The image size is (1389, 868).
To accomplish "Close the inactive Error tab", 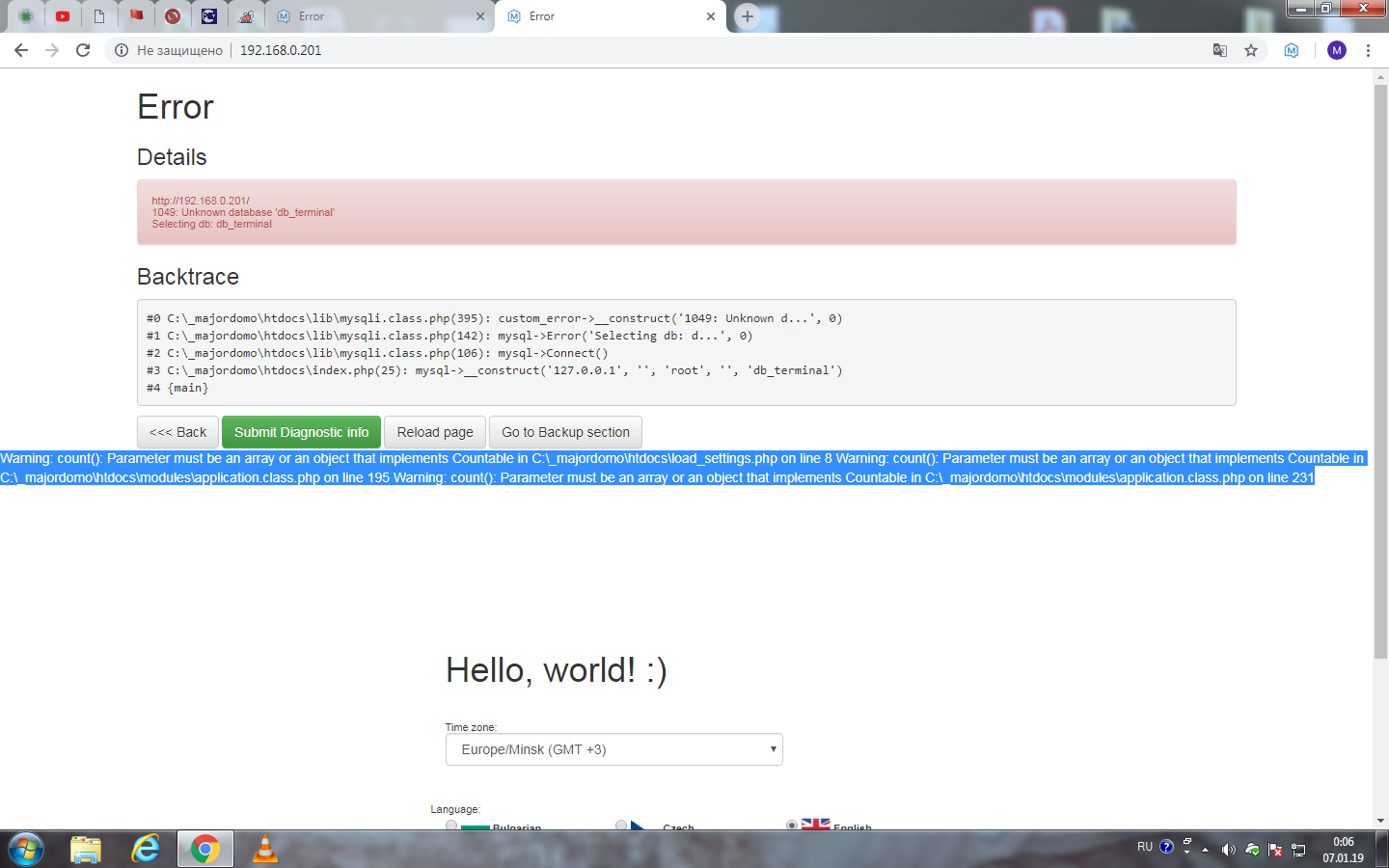I will pos(480,16).
